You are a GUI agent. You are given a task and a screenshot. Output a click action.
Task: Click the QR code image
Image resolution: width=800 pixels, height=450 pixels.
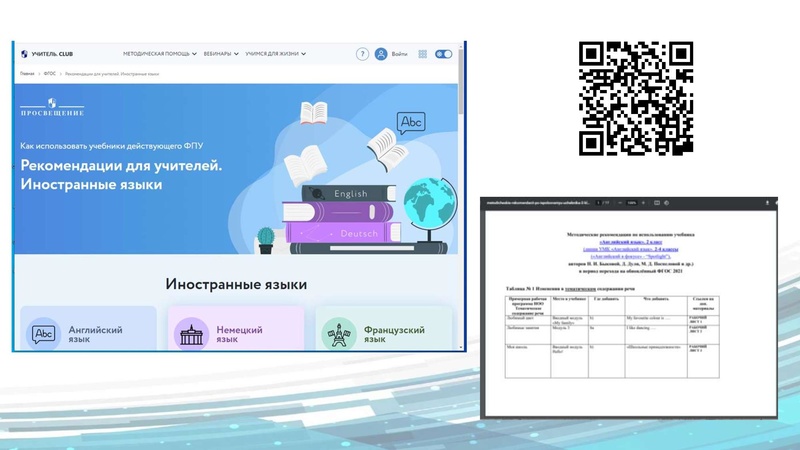coord(636,98)
